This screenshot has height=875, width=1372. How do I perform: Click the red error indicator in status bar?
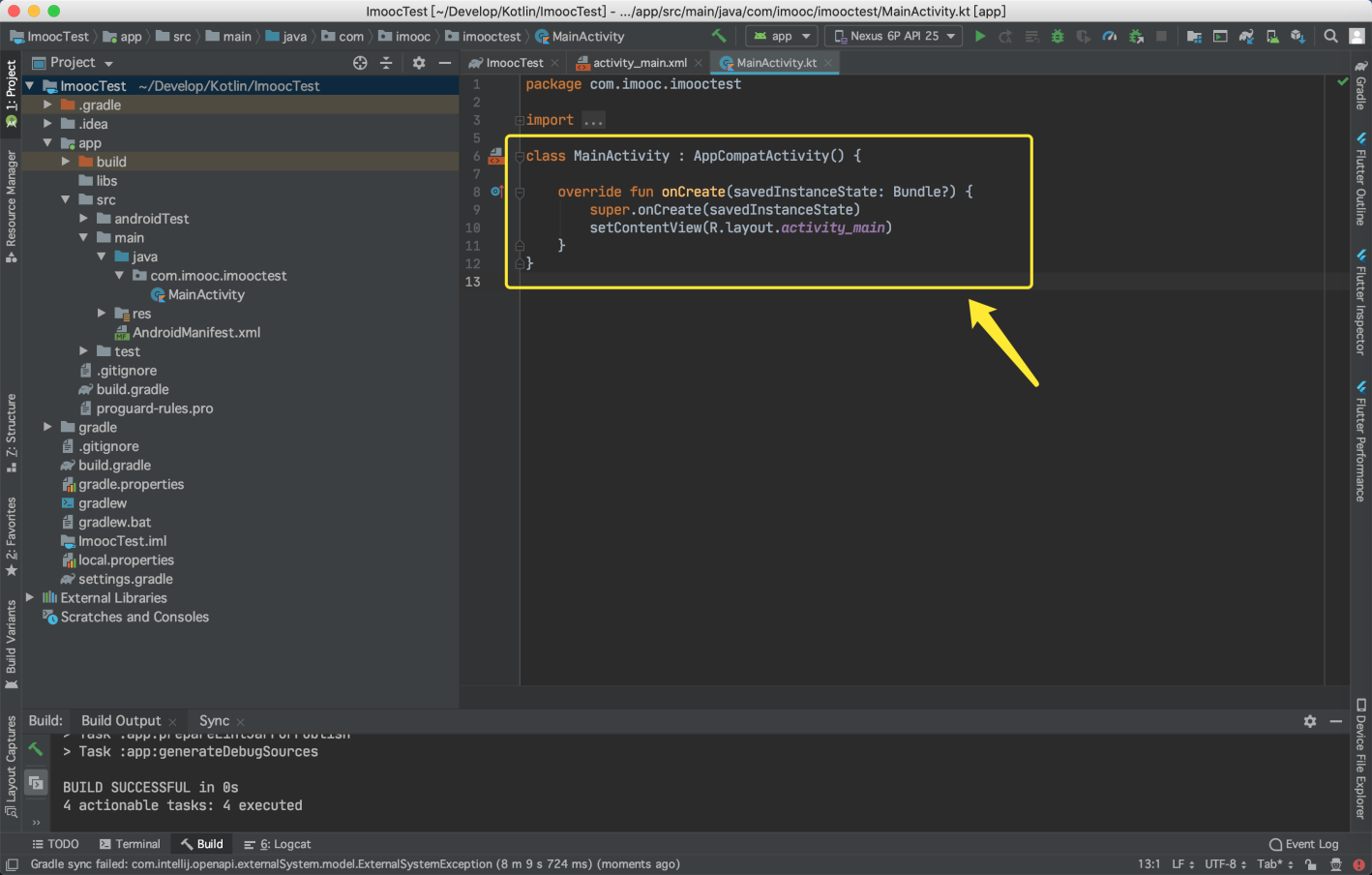coord(1358,864)
